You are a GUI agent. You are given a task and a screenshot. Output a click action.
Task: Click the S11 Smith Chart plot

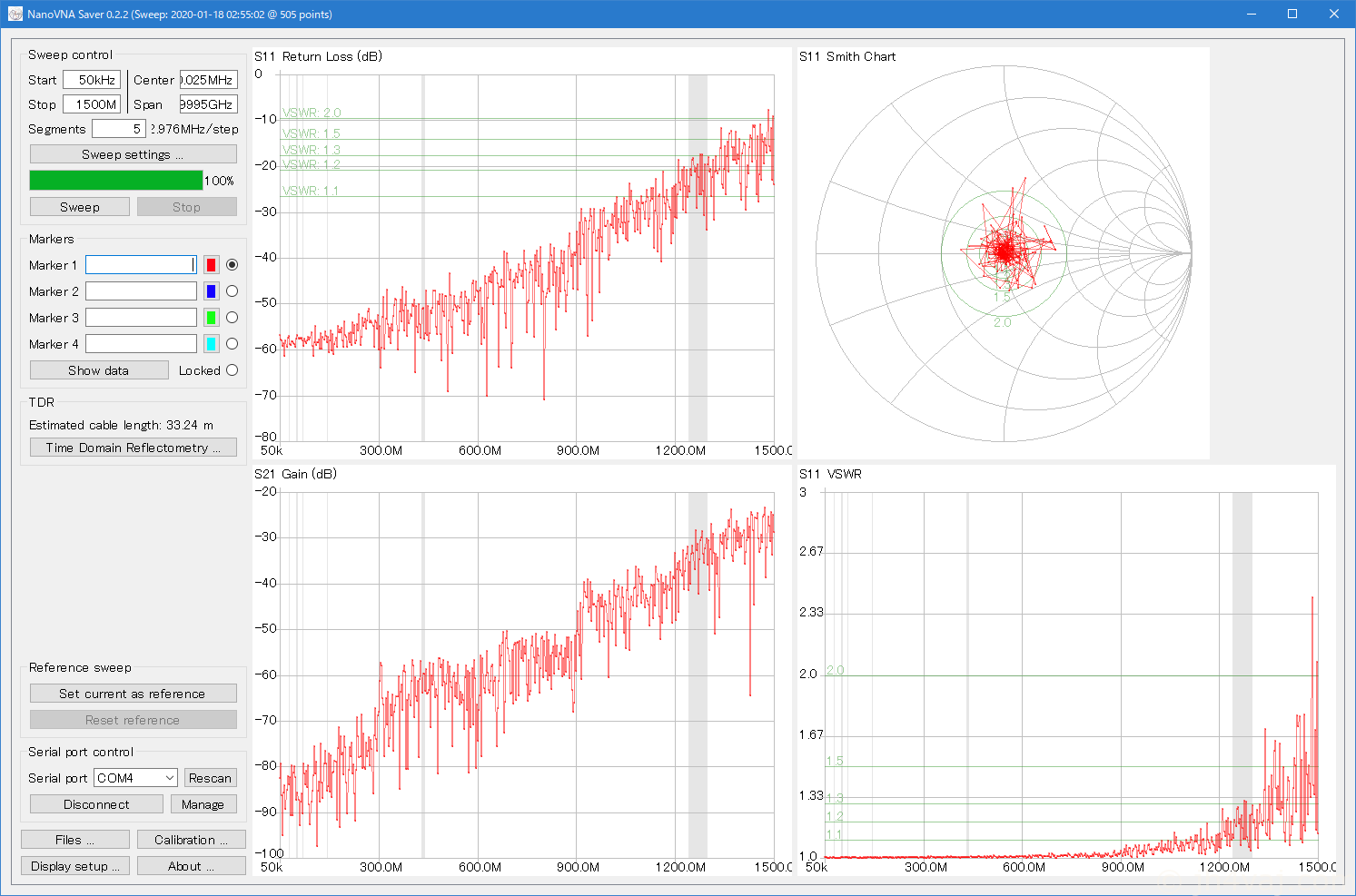click(x=1004, y=254)
